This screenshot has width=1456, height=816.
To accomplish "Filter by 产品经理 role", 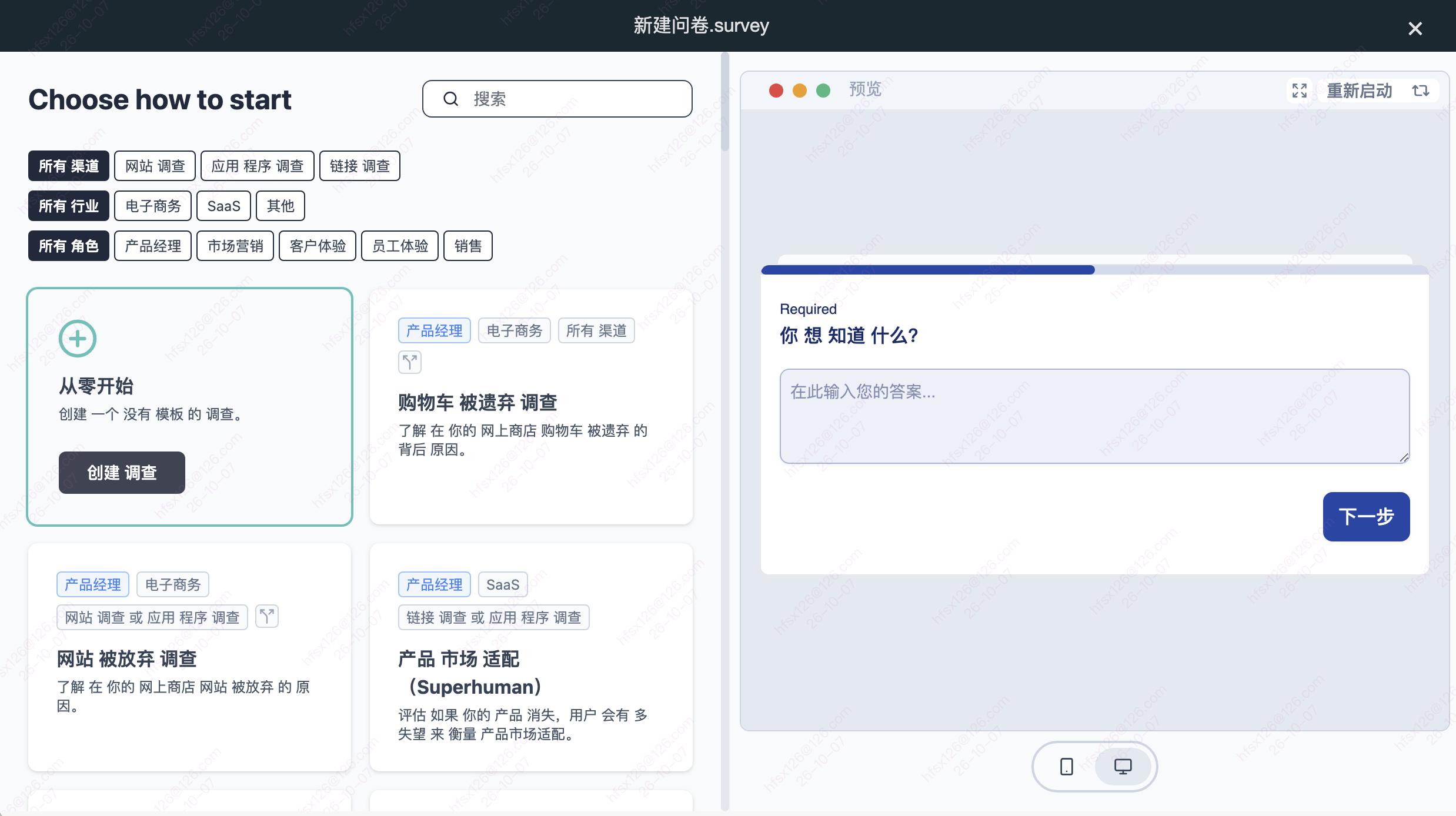I will (x=153, y=246).
